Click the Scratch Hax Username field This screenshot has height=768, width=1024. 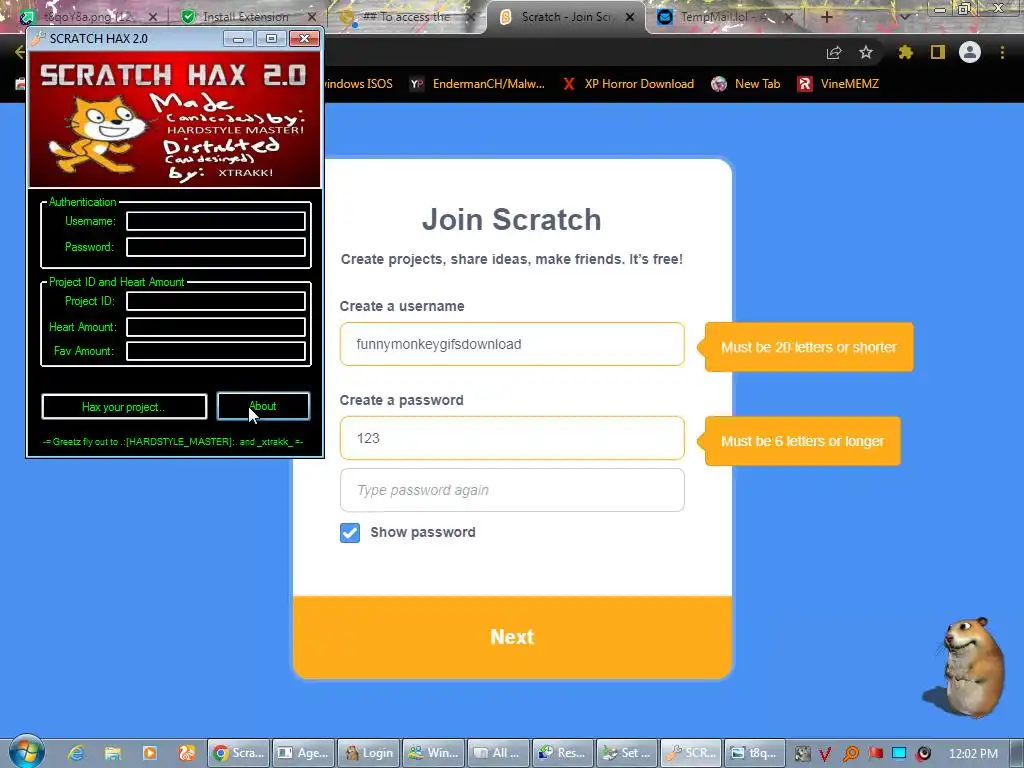[x=216, y=221]
